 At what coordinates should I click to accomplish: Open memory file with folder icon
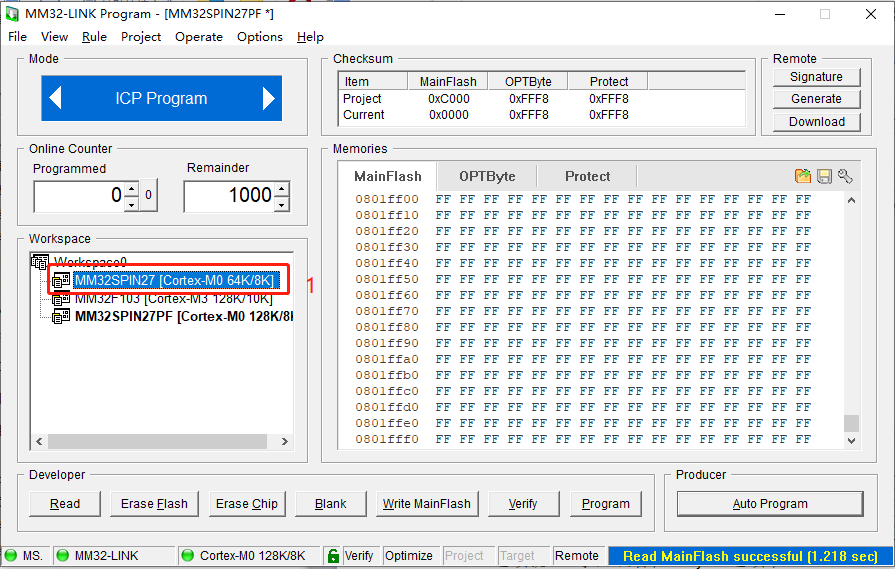point(803,176)
